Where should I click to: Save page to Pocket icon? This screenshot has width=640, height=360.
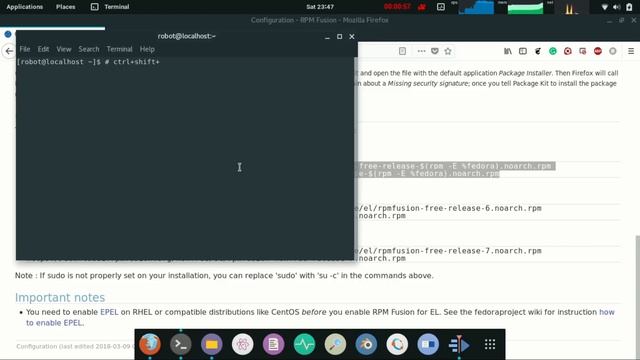tap(435, 51)
